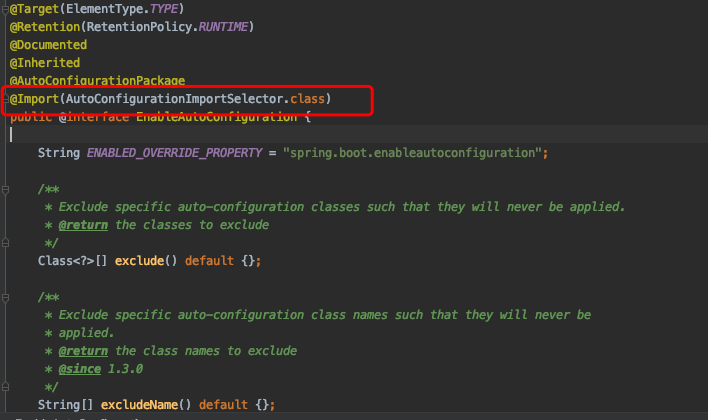
Task: Click the @Target annotation
Action: coord(34,9)
